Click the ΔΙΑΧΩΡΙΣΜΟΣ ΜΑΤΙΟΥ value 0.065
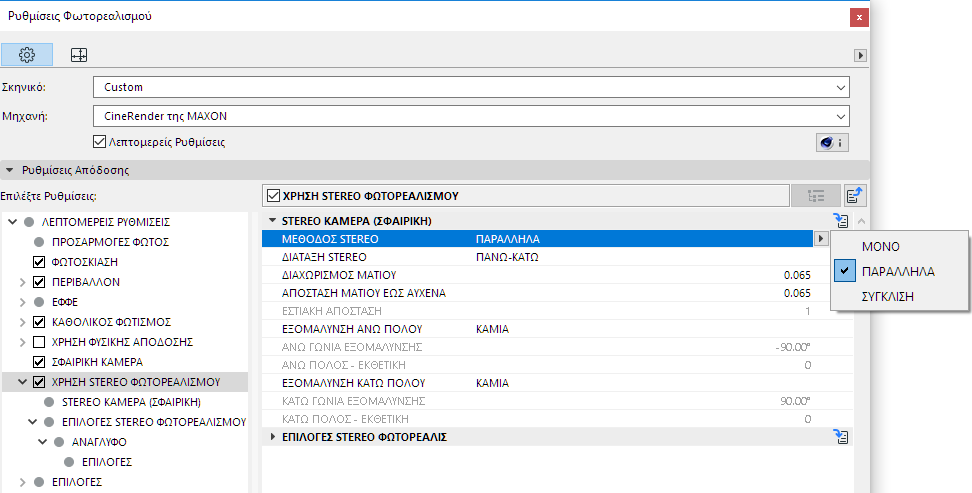972x493 pixels. pos(797,275)
